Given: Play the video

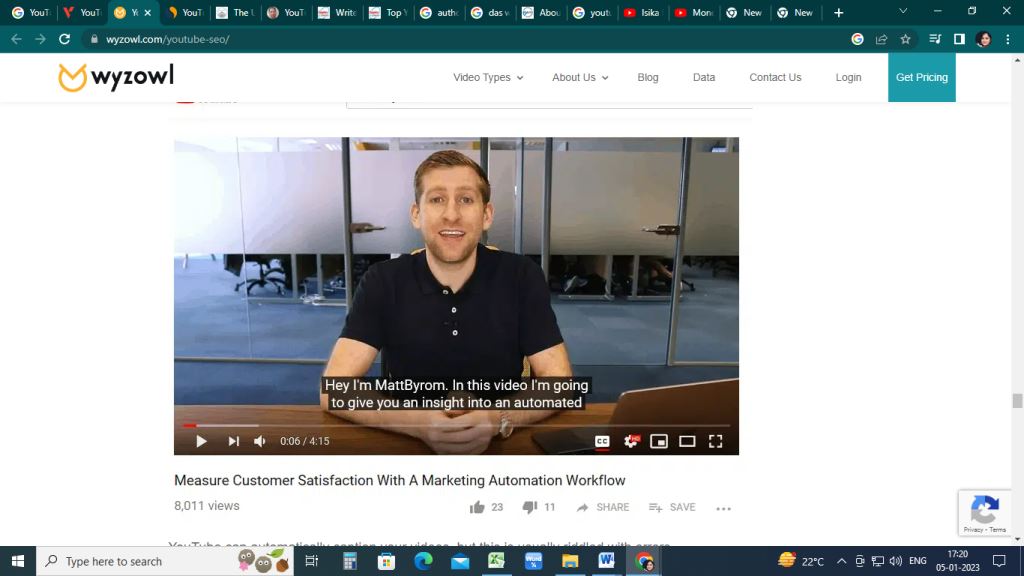Looking at the screenshot, I should tap(201, 441).
